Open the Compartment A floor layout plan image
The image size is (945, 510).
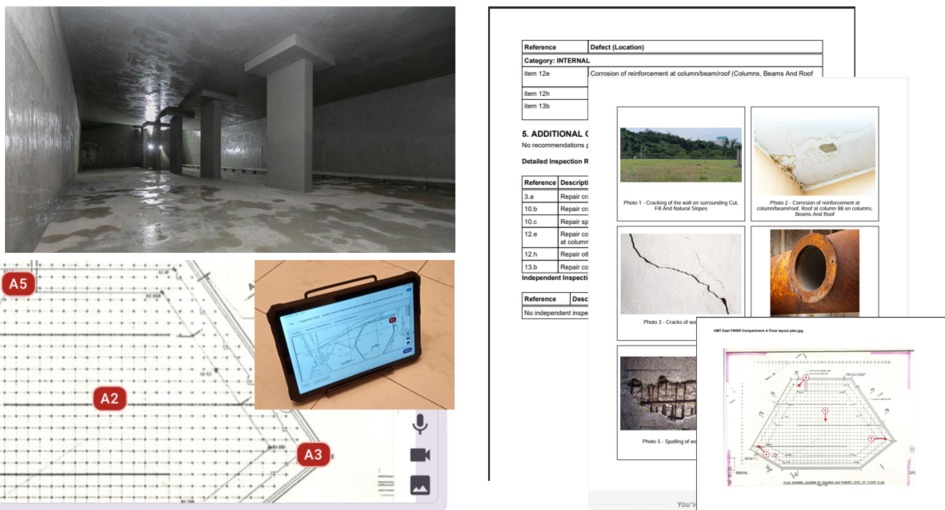(820, 418)
